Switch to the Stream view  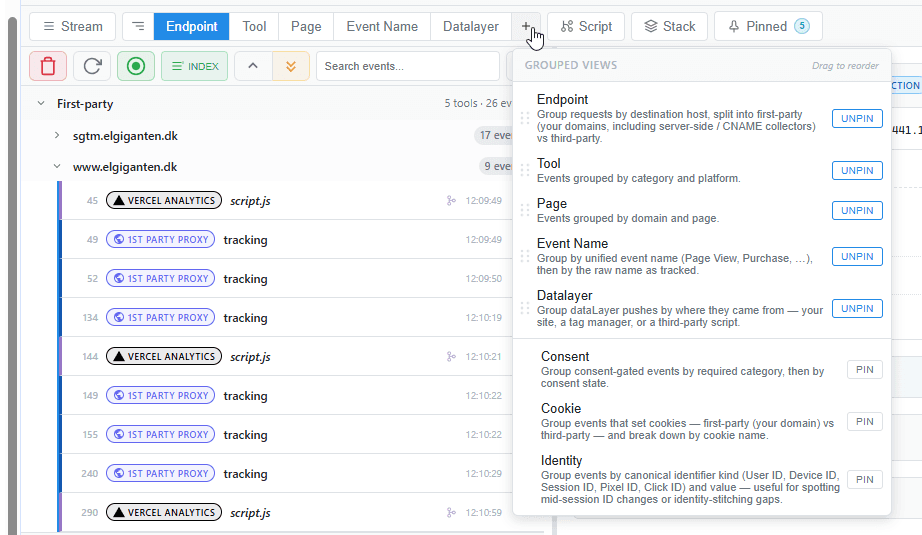point(72,26)
